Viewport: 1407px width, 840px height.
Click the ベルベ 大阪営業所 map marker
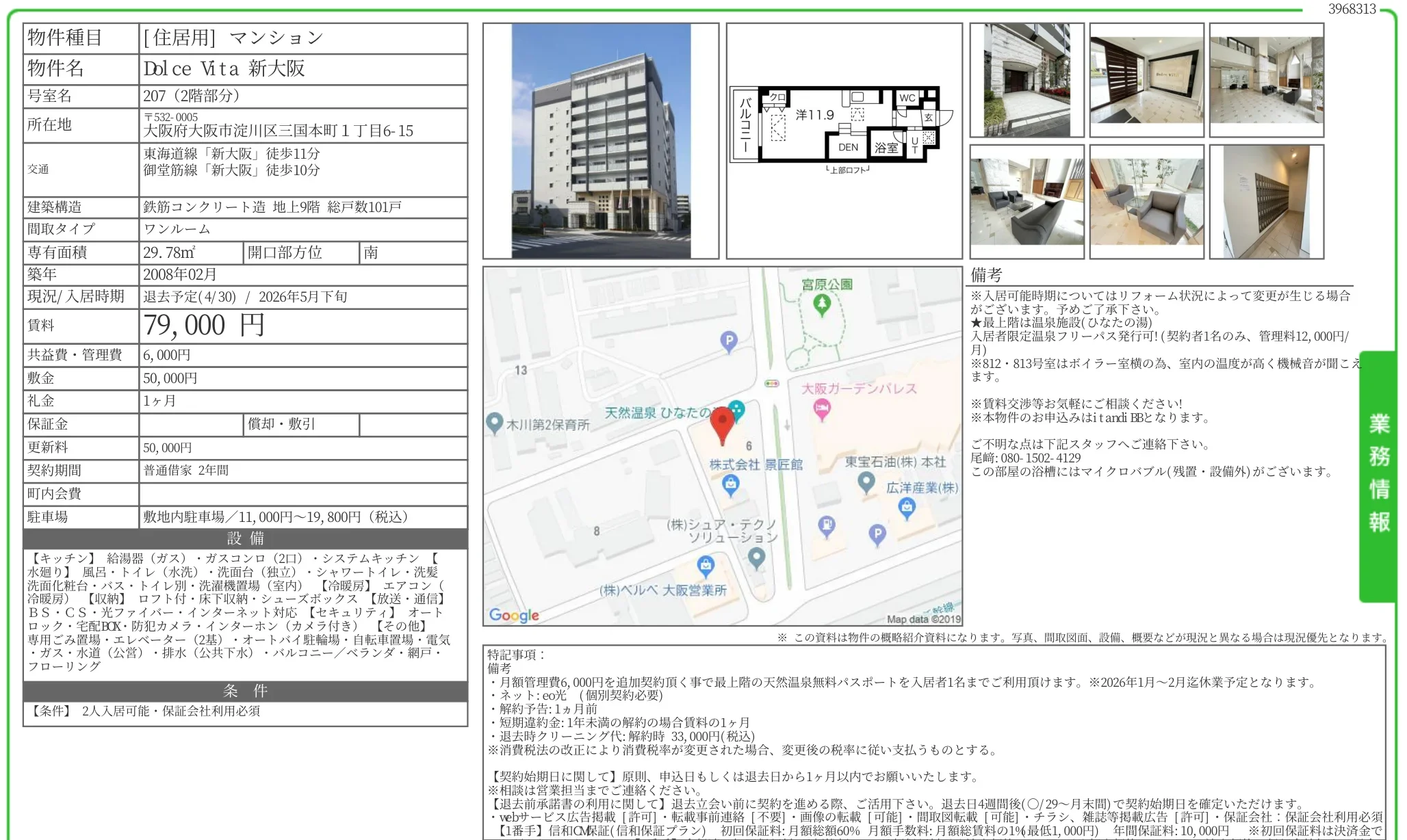click(x=705, y=566)
